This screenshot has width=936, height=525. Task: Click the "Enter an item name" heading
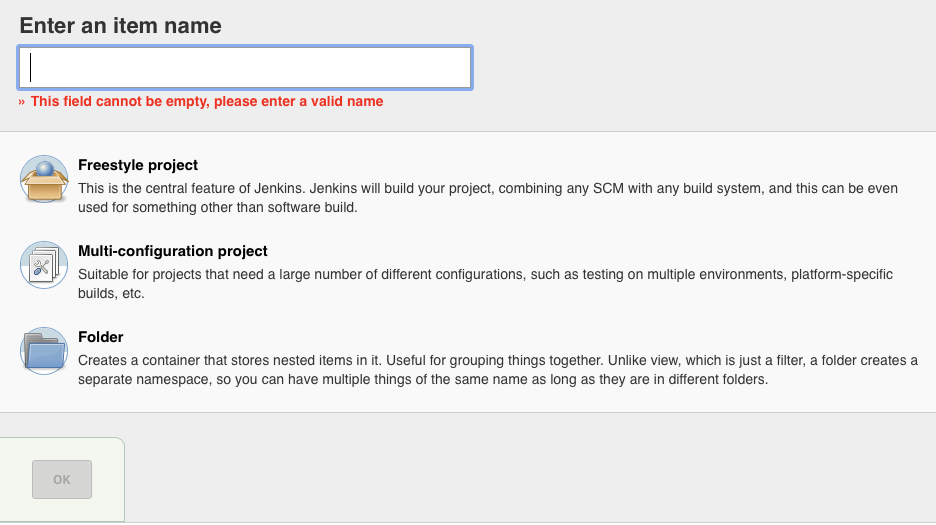coord(121,26)
